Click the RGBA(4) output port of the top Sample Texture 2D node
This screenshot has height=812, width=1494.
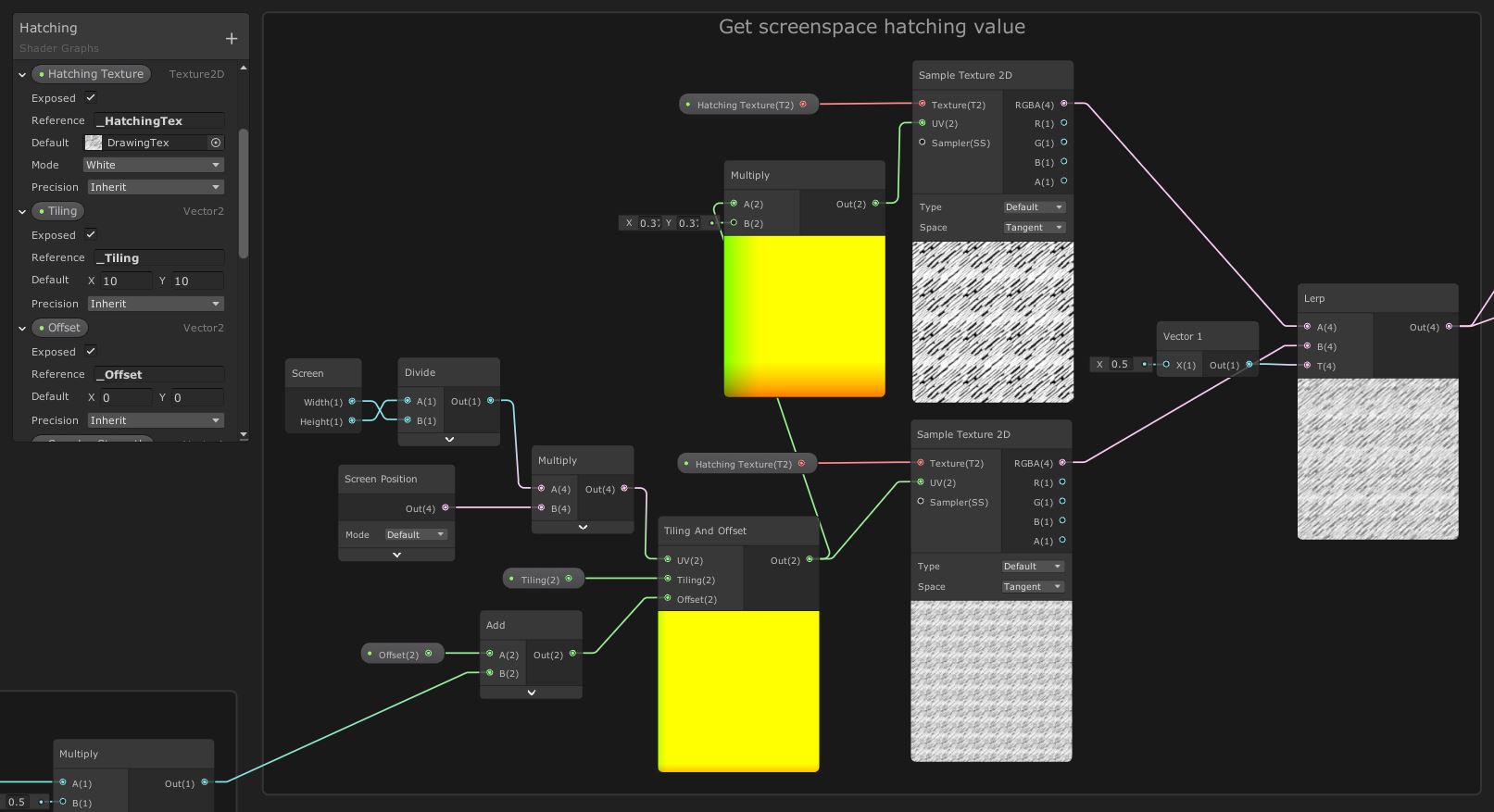1063,104
